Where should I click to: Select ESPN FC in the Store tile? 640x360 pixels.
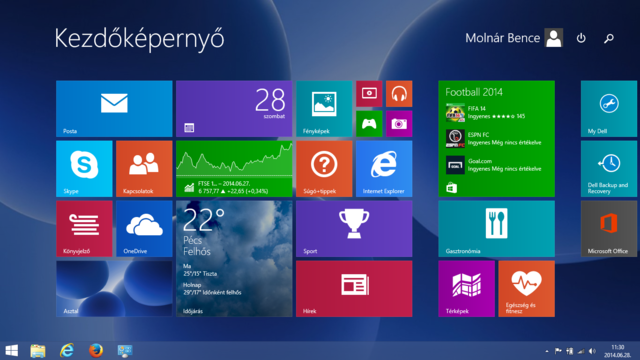[493, 139]
